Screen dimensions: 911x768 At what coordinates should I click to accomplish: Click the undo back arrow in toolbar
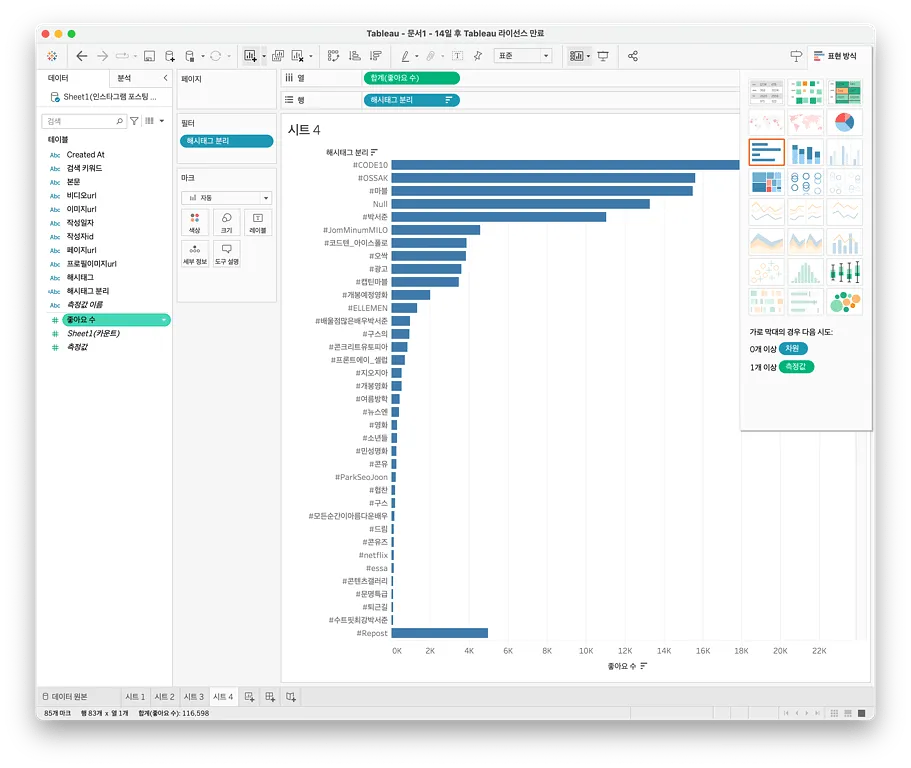click(82, 56)
